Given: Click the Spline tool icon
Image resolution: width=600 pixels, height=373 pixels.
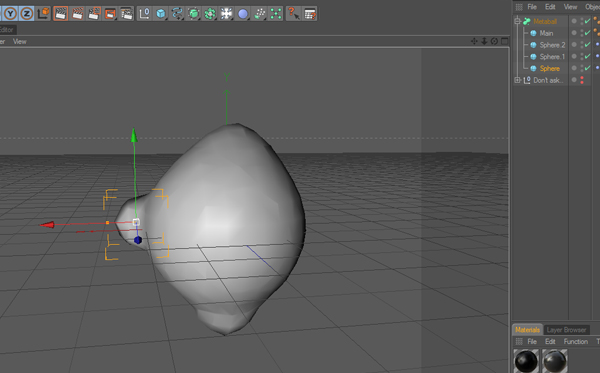Looking at the screenshot, I should click(177, 14).
